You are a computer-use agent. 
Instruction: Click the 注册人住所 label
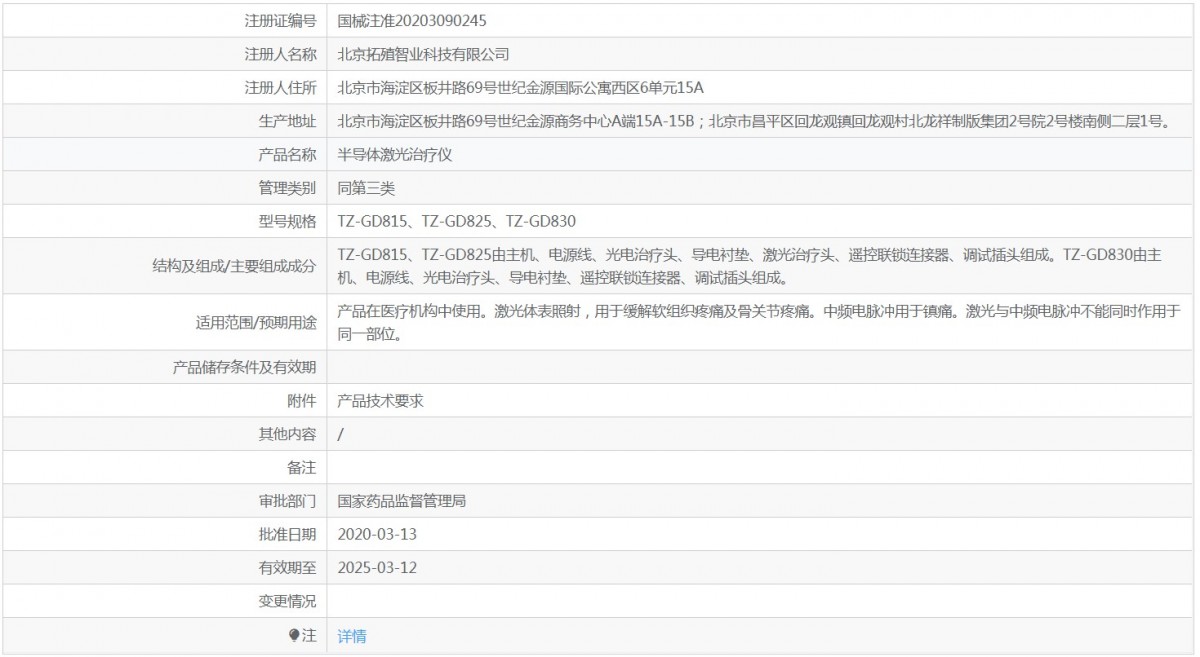(280, 88)
